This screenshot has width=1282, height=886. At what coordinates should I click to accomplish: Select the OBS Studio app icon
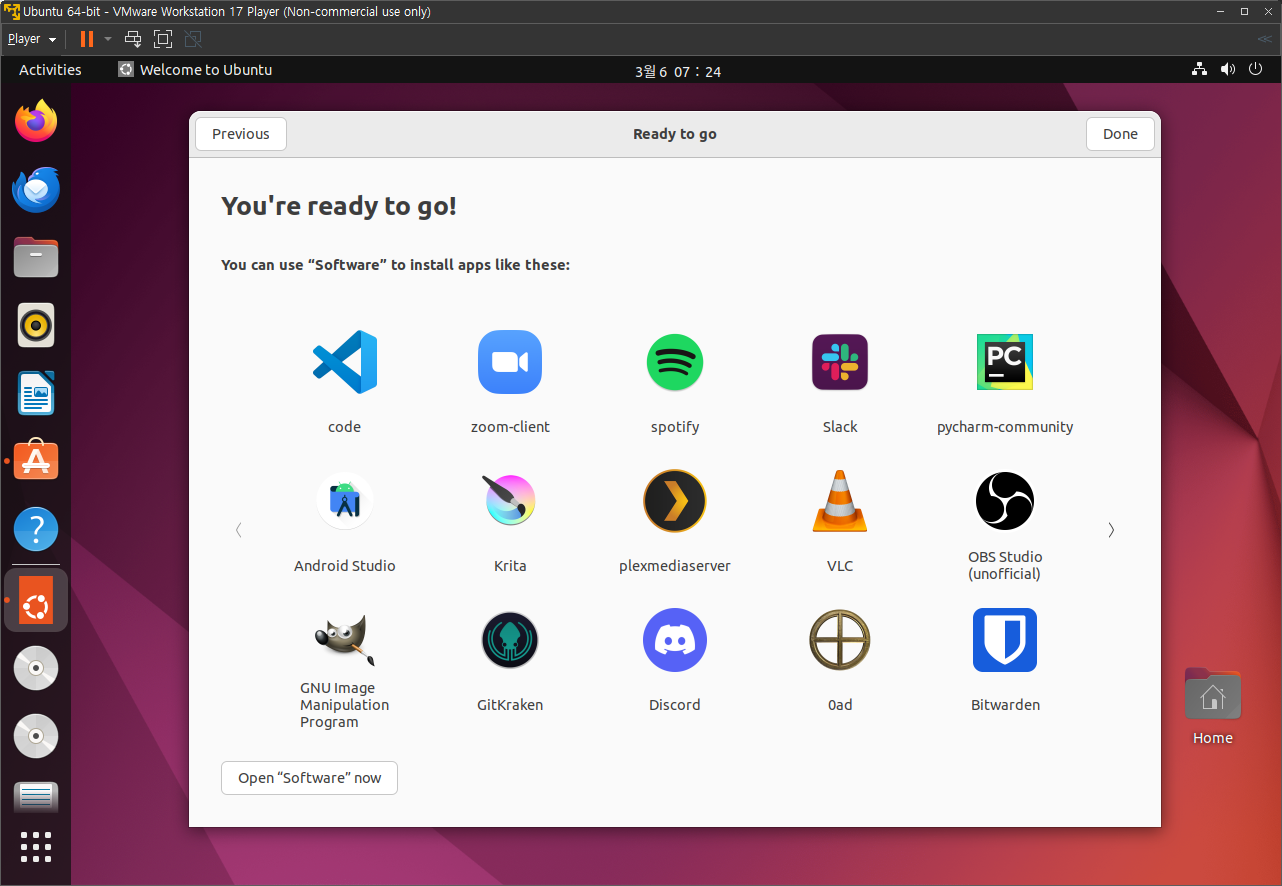pyautogui.click(x=1005, y=501)
